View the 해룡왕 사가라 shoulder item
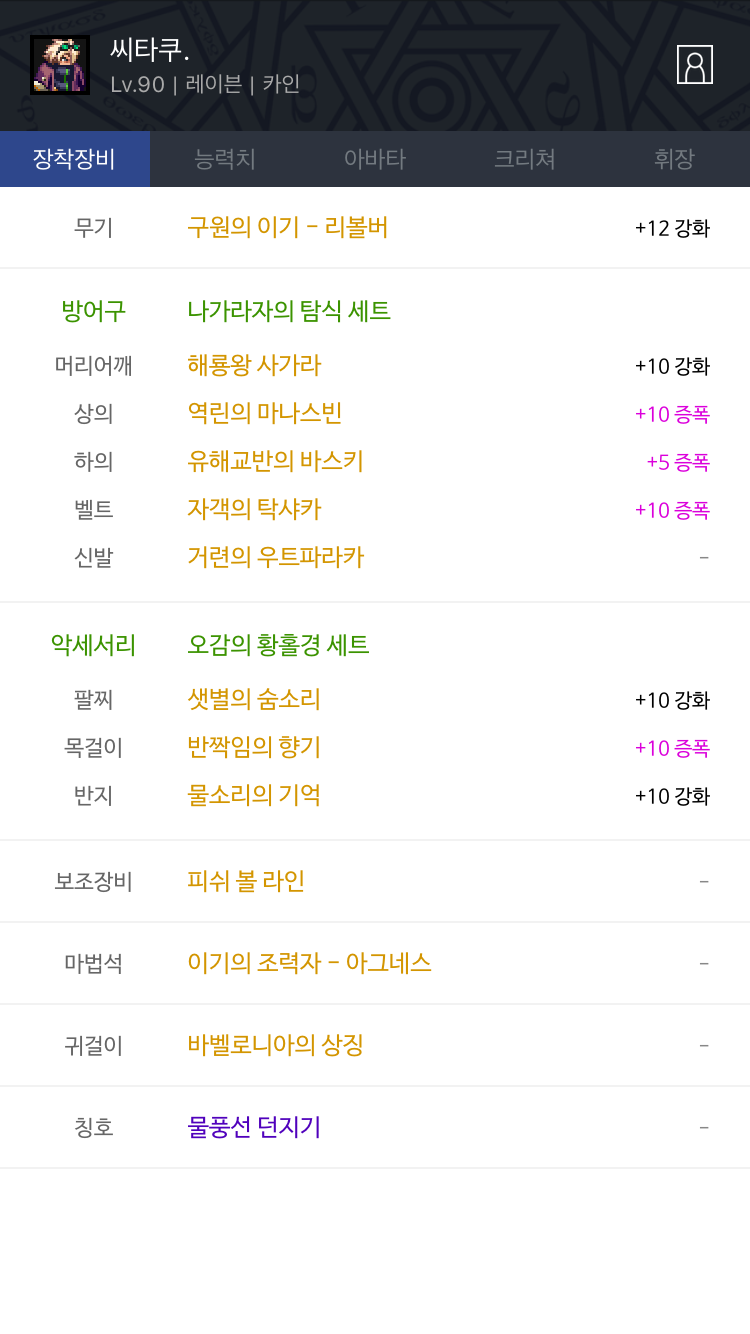This screenshot has width=750, height=1334. (254, 366)
